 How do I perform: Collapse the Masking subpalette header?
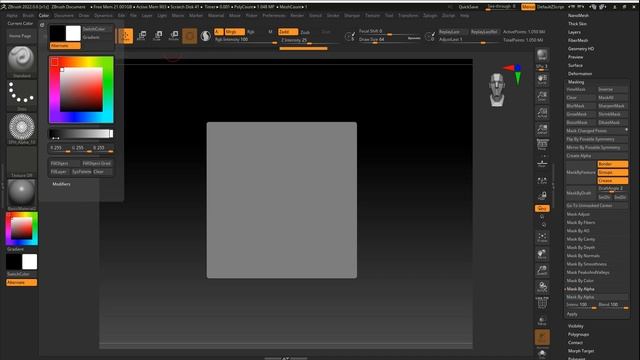pos(576,82)
